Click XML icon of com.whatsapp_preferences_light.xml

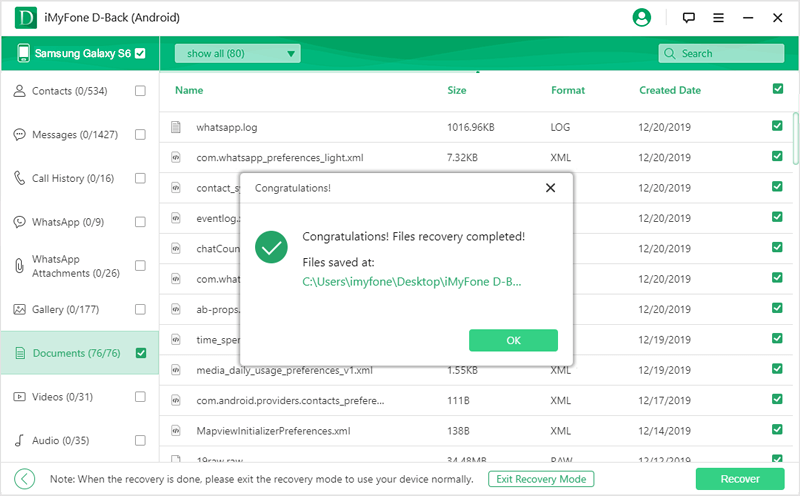[x=176, y=157]
